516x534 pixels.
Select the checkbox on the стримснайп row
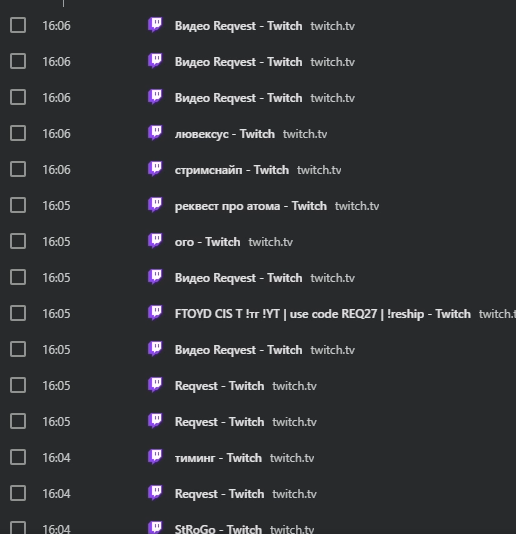18,169
